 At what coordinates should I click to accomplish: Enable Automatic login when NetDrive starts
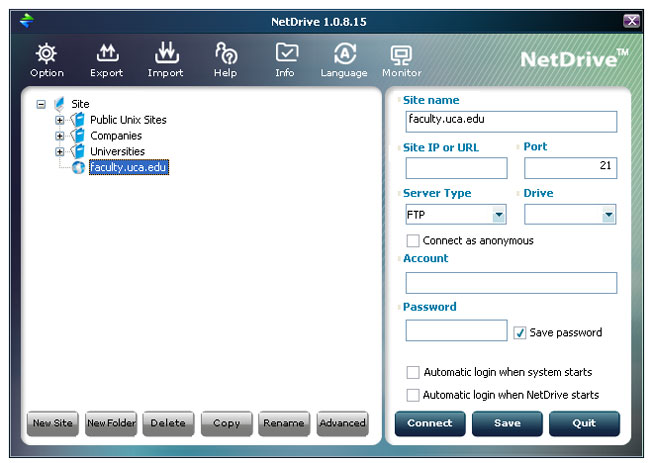click(413, 395)
